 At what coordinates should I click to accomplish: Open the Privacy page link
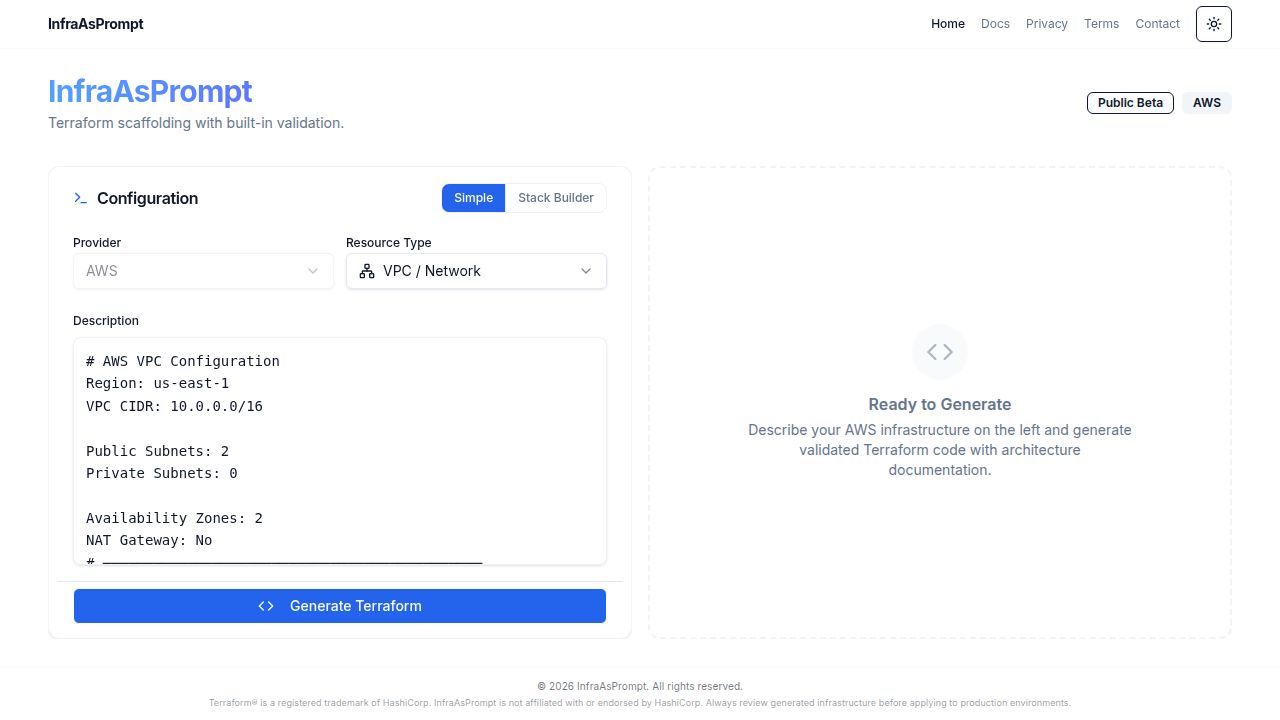coord(1046,24)
